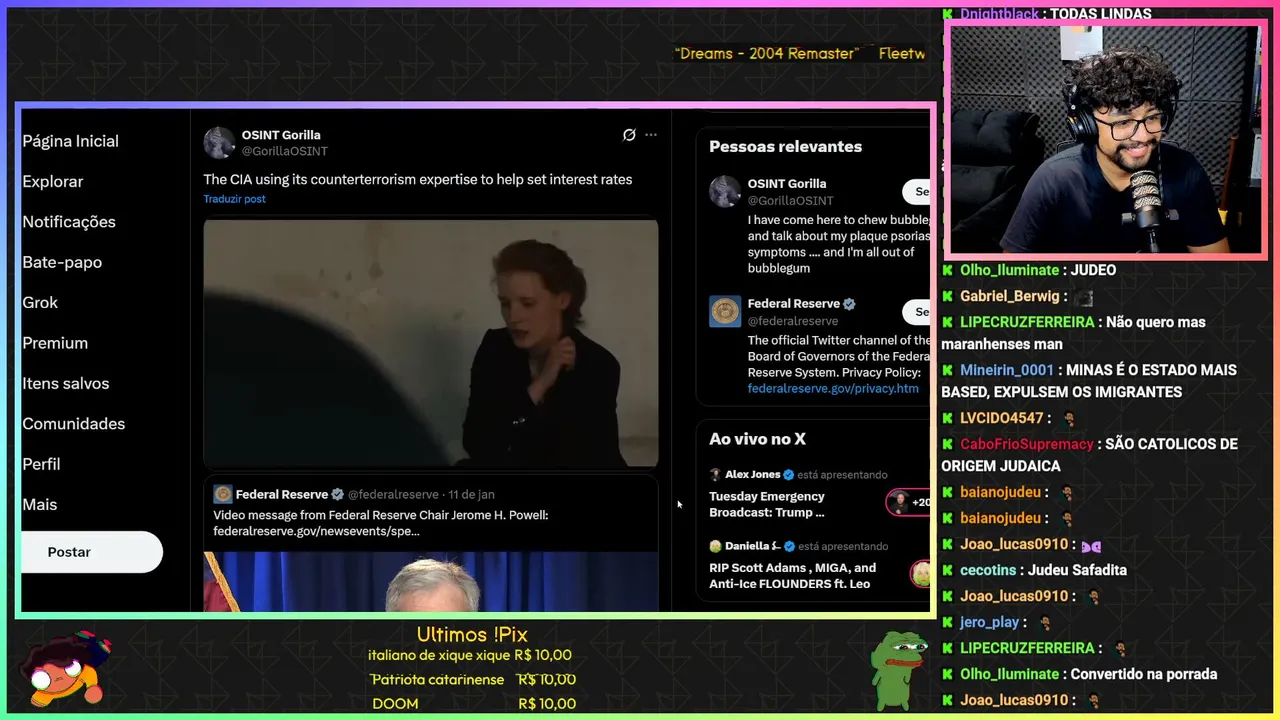
Task: Open the Página Inicial sidebar item
Action: 70,141
